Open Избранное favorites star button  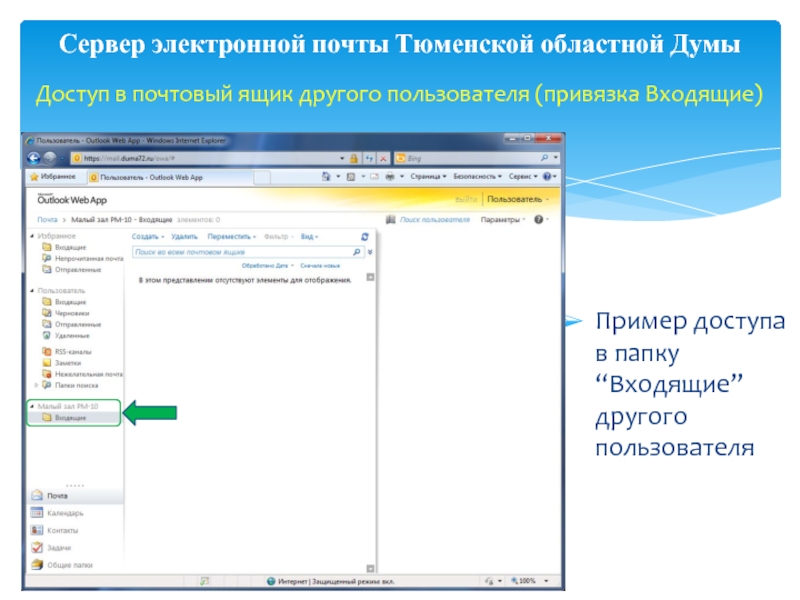(53, 177)
